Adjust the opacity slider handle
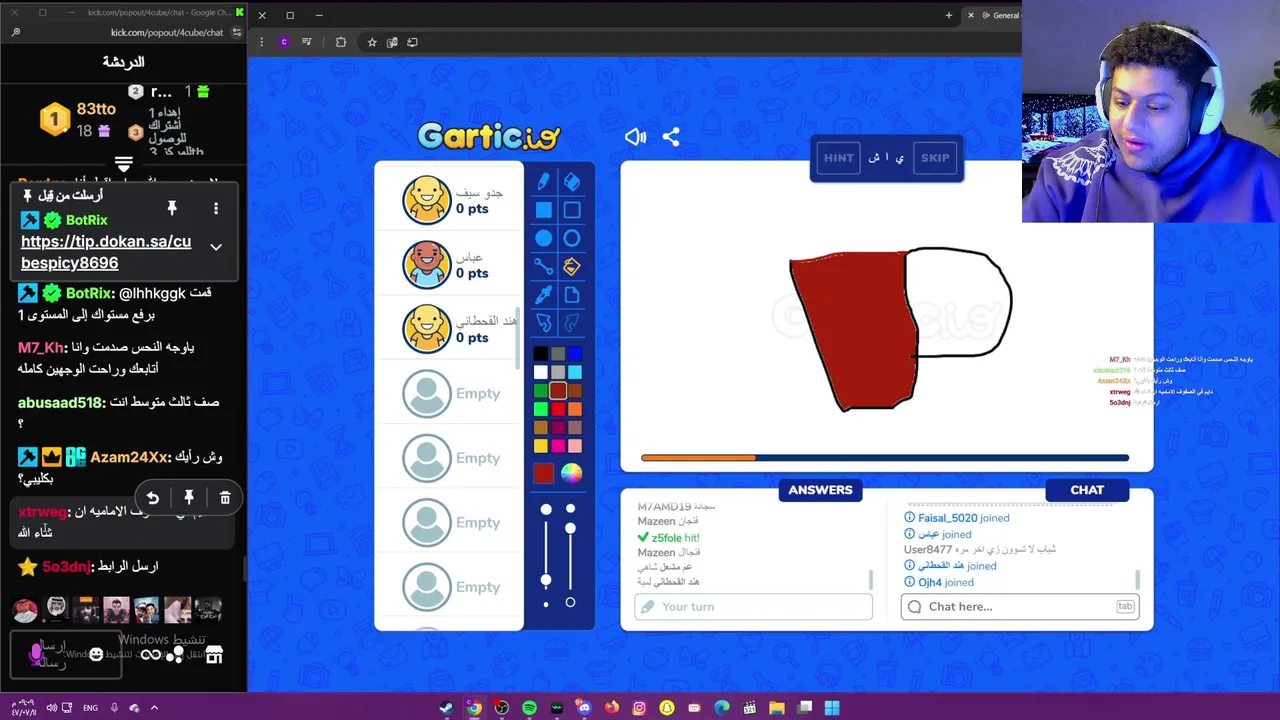 point(570,528)
